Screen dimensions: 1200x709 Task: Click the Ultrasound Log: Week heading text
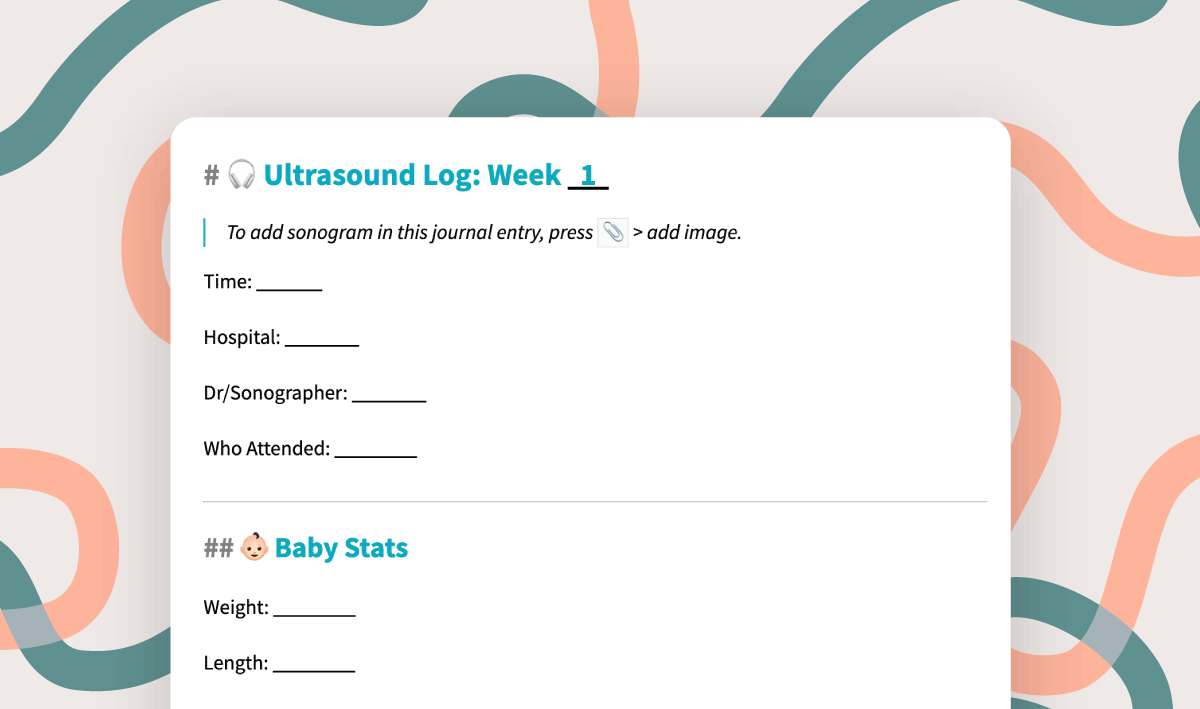coord(412,175)
